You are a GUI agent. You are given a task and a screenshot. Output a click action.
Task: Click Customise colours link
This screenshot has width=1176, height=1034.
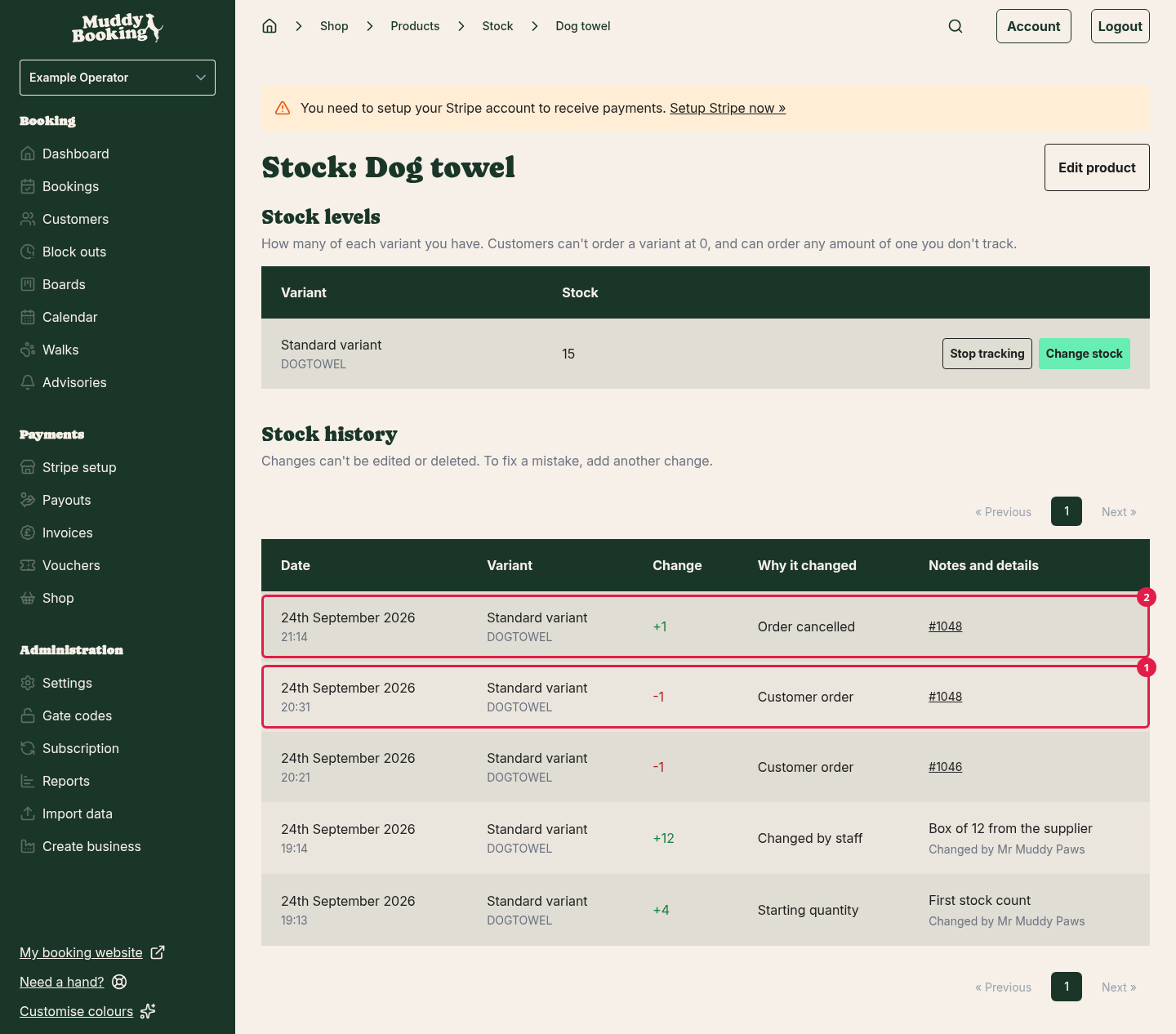[x=76, y=1011]
